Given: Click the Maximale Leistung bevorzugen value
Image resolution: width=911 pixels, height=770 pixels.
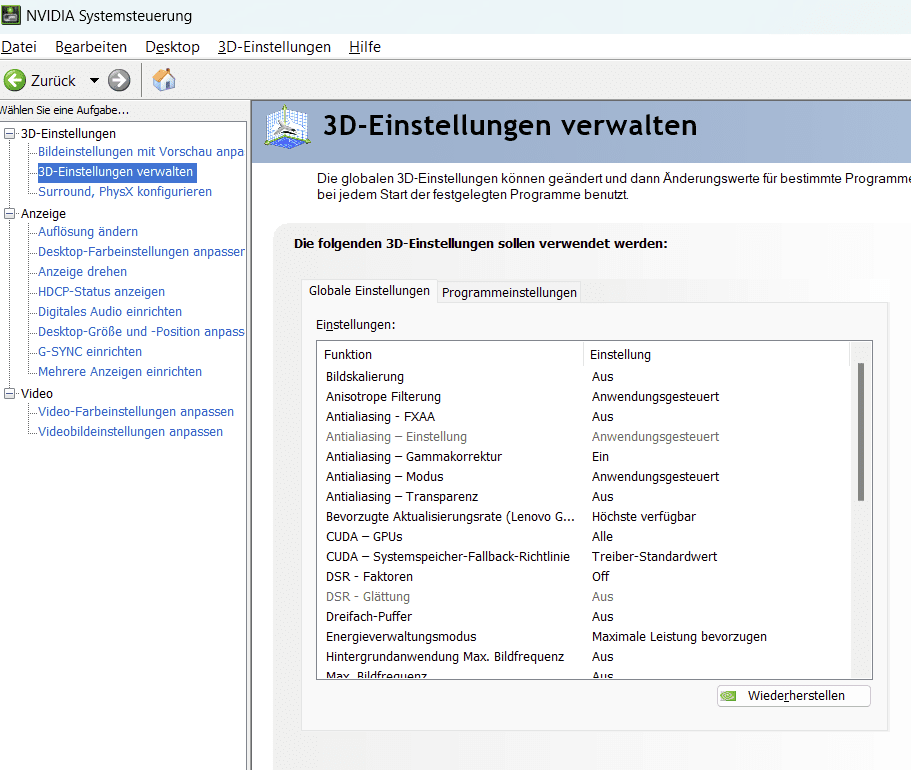Looking at the screenshot, I should click(679, 637).
